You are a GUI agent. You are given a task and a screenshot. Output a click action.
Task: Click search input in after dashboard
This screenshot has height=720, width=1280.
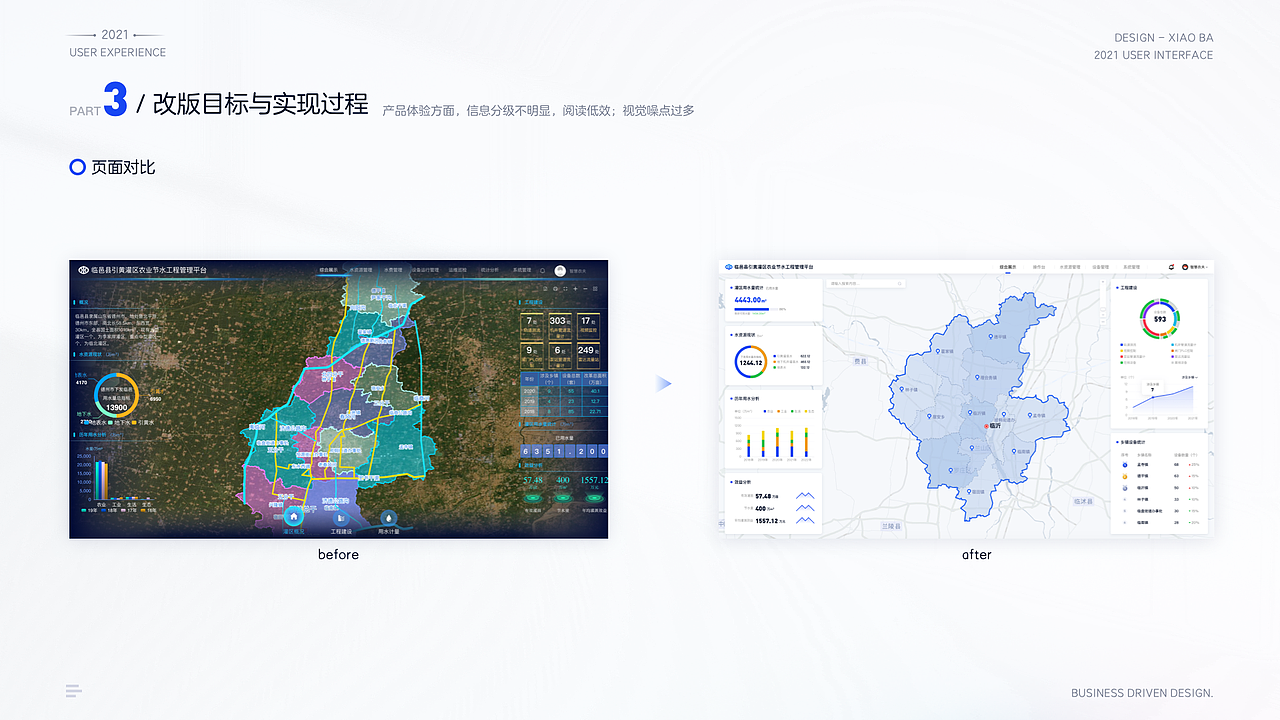tap(866, 284)
